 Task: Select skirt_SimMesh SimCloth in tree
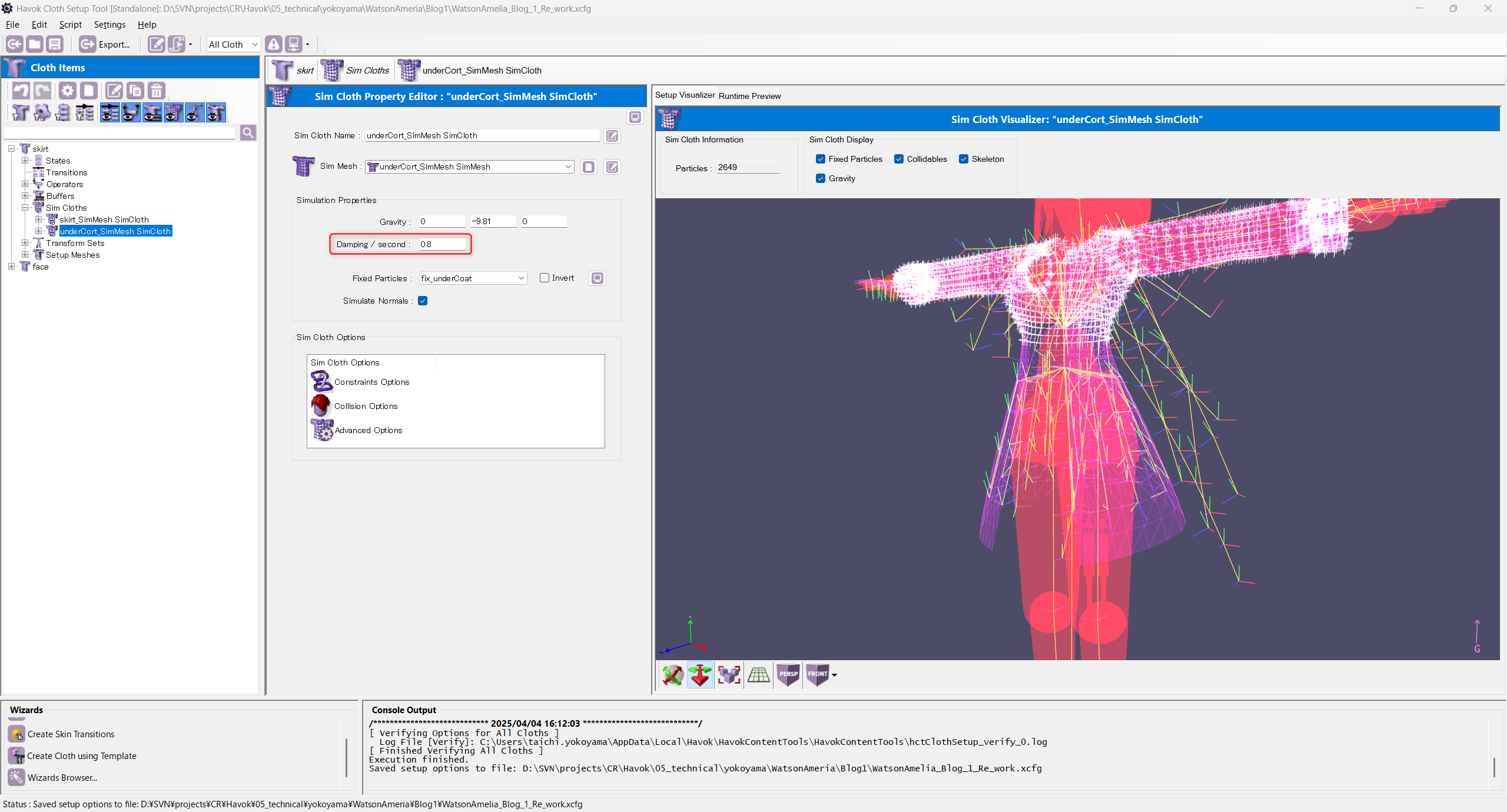point(104,219)
